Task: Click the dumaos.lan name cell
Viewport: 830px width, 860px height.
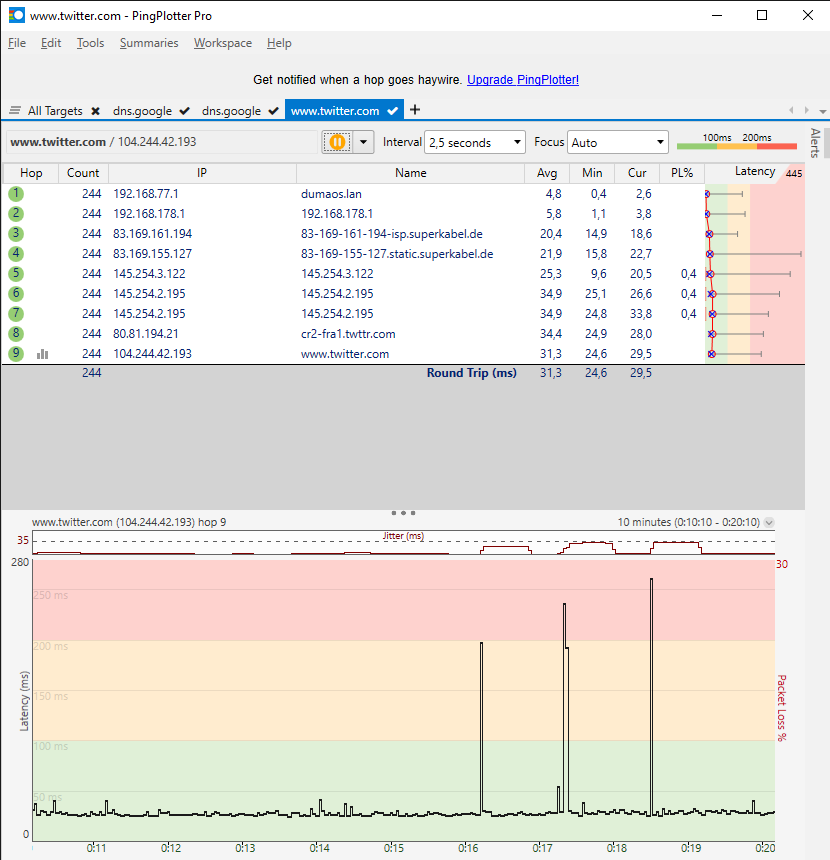Action: (x=331, y=194)
